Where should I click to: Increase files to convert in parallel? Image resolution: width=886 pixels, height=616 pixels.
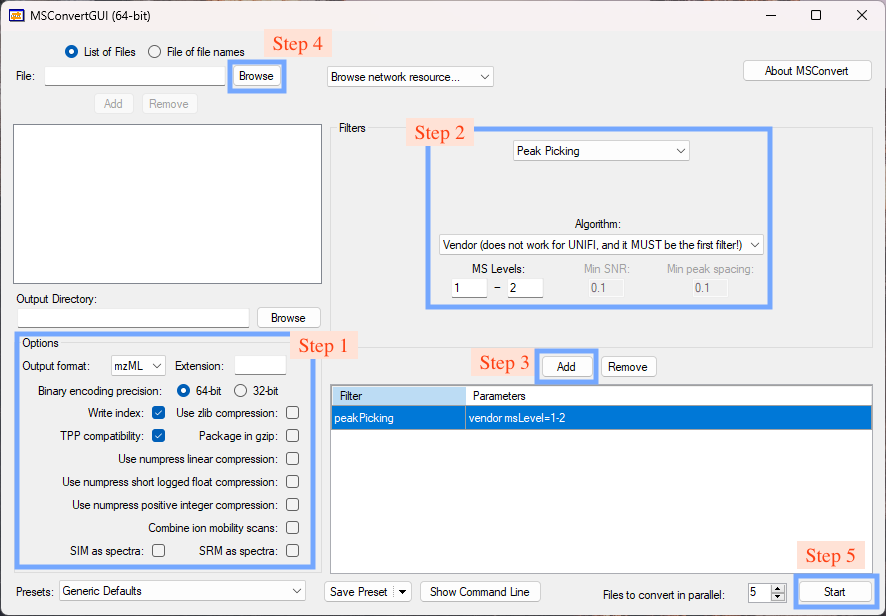pyautogui.click(x=779, y=586)
